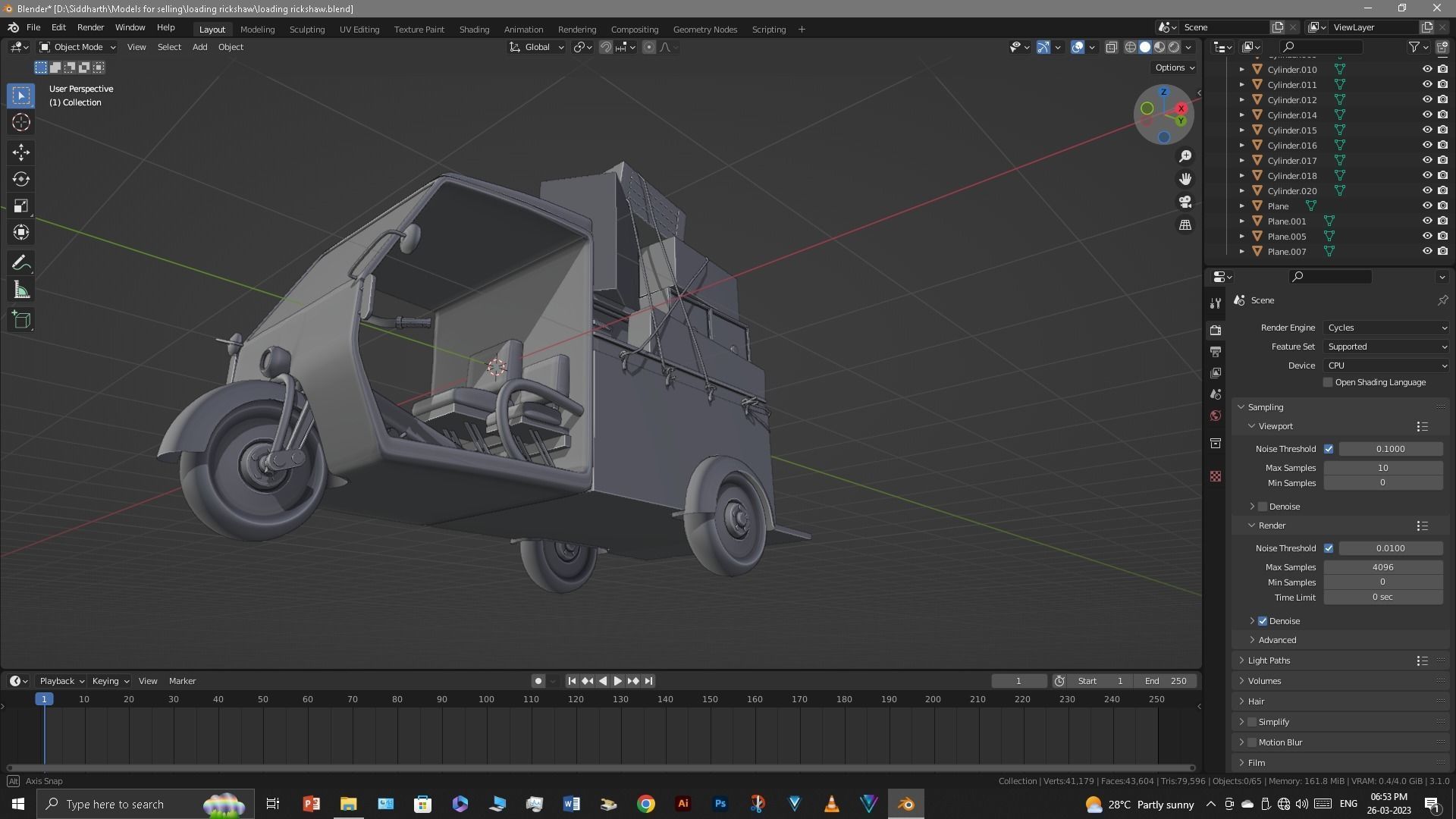Enable the Motion Blur checkbox
This screenshot has width=1456, height=819.
click(x=1252, y=742)
